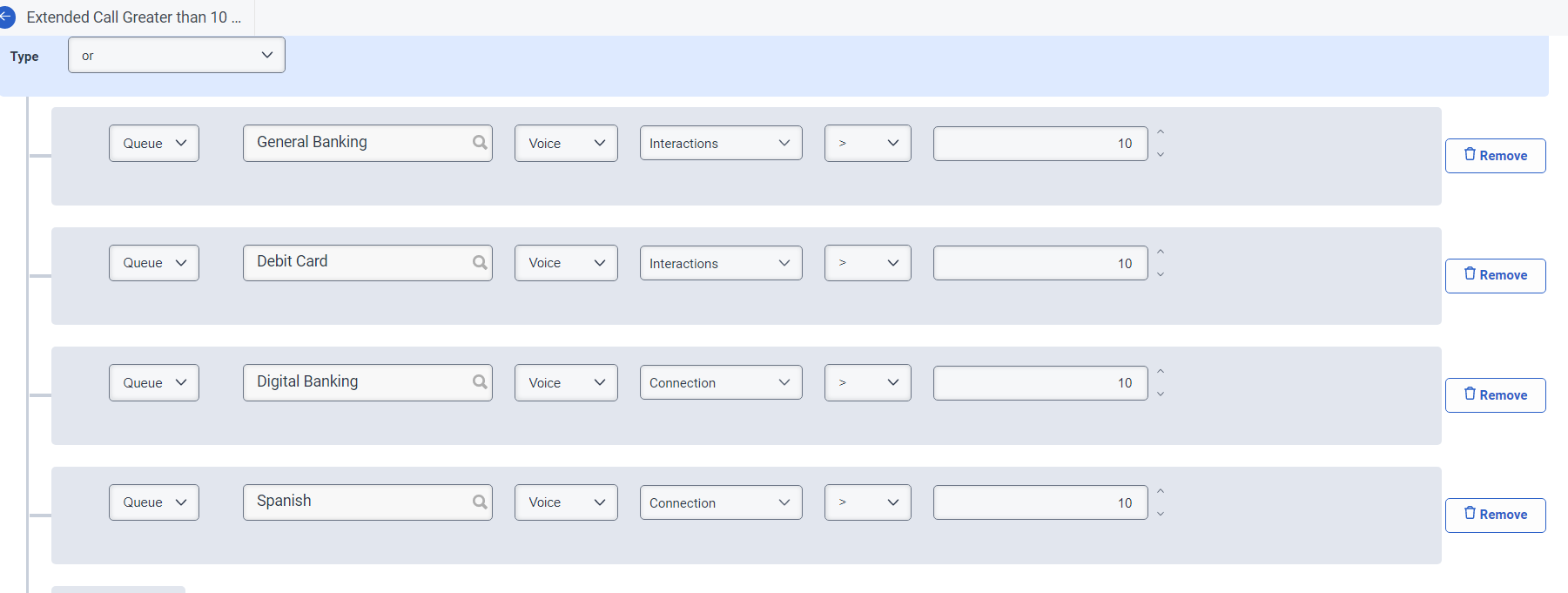Viewport: 1568px width, 593px height.
Task: Decrement the Debit Card threshold value
Action: pos(1161,274)
